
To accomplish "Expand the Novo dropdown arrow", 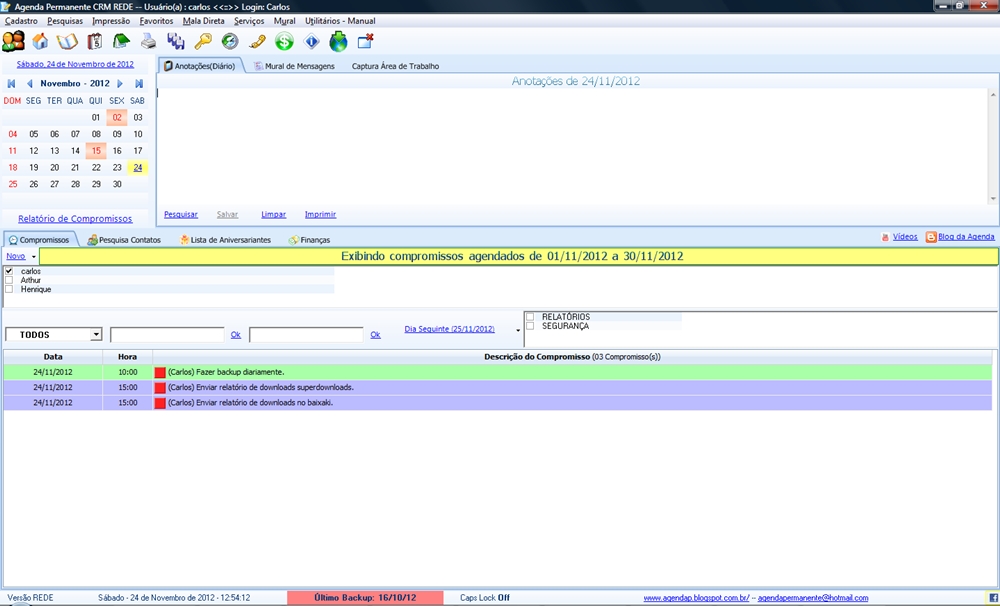I will tap(33, 256).
